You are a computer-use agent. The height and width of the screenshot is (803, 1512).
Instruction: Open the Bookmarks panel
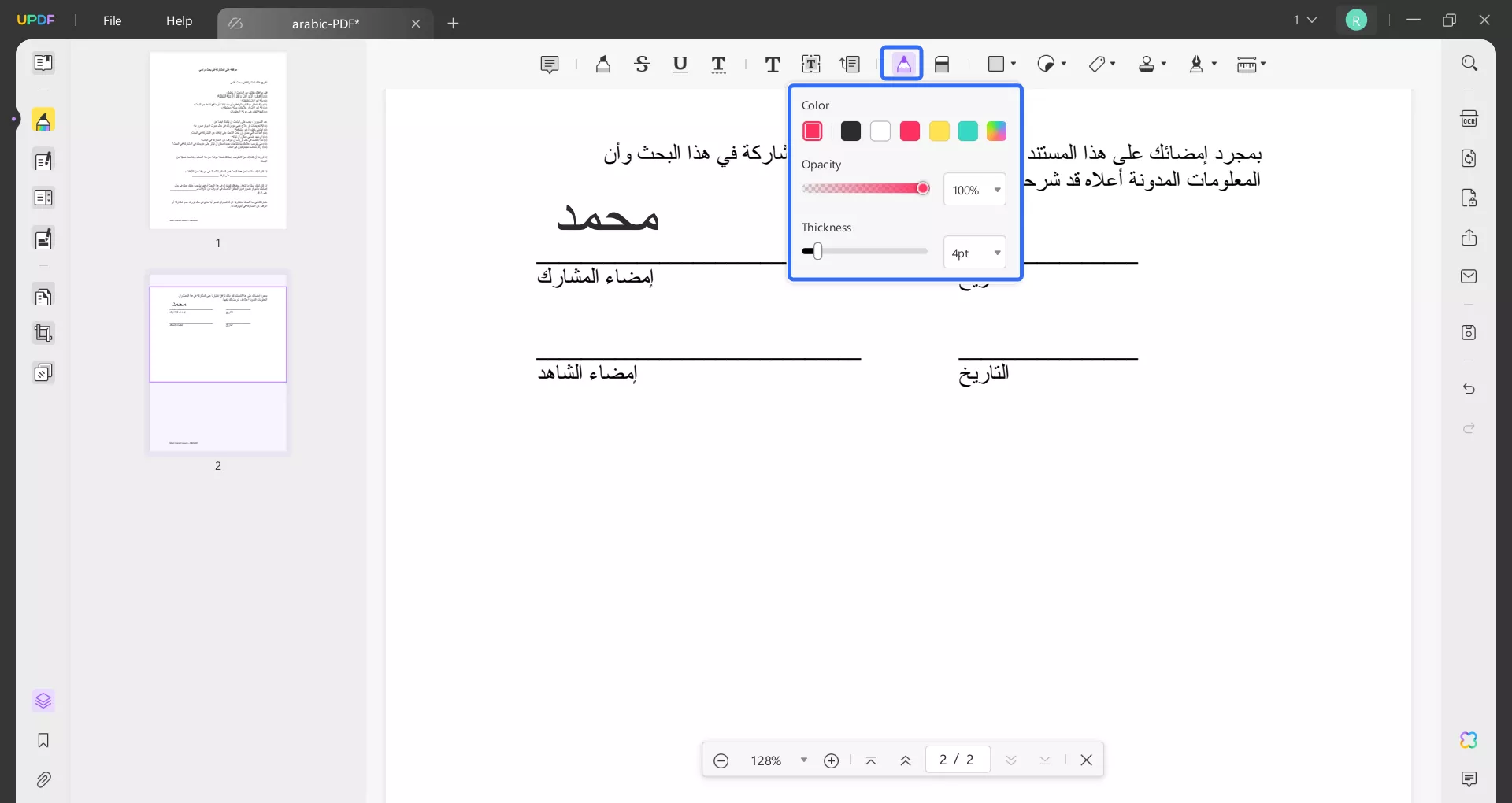tap(43, 741)
